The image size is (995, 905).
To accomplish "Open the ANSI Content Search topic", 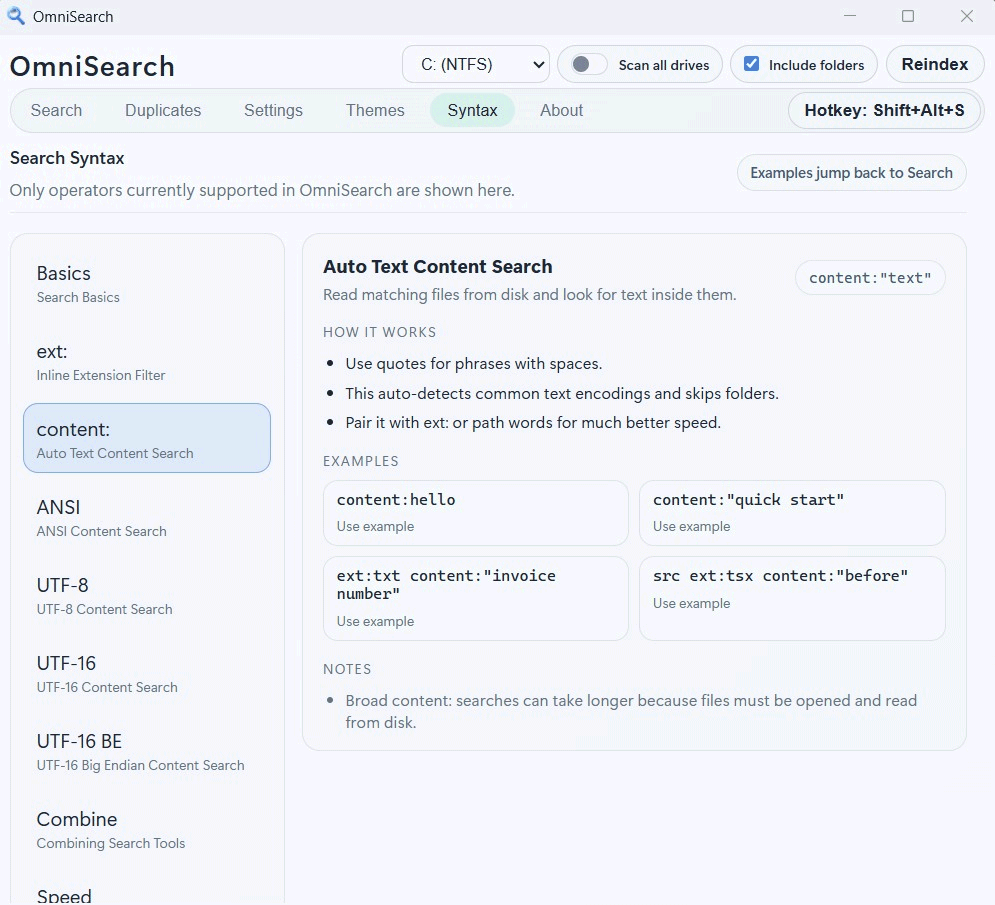I will [x=146, y=517].
